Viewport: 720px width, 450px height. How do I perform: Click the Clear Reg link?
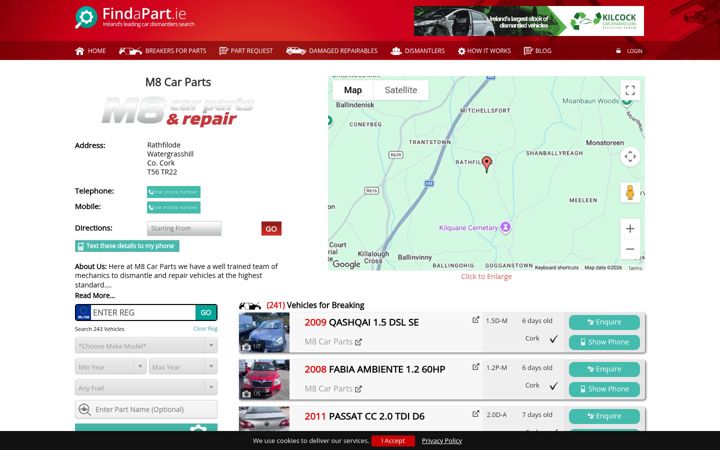(x=205, y=329)
